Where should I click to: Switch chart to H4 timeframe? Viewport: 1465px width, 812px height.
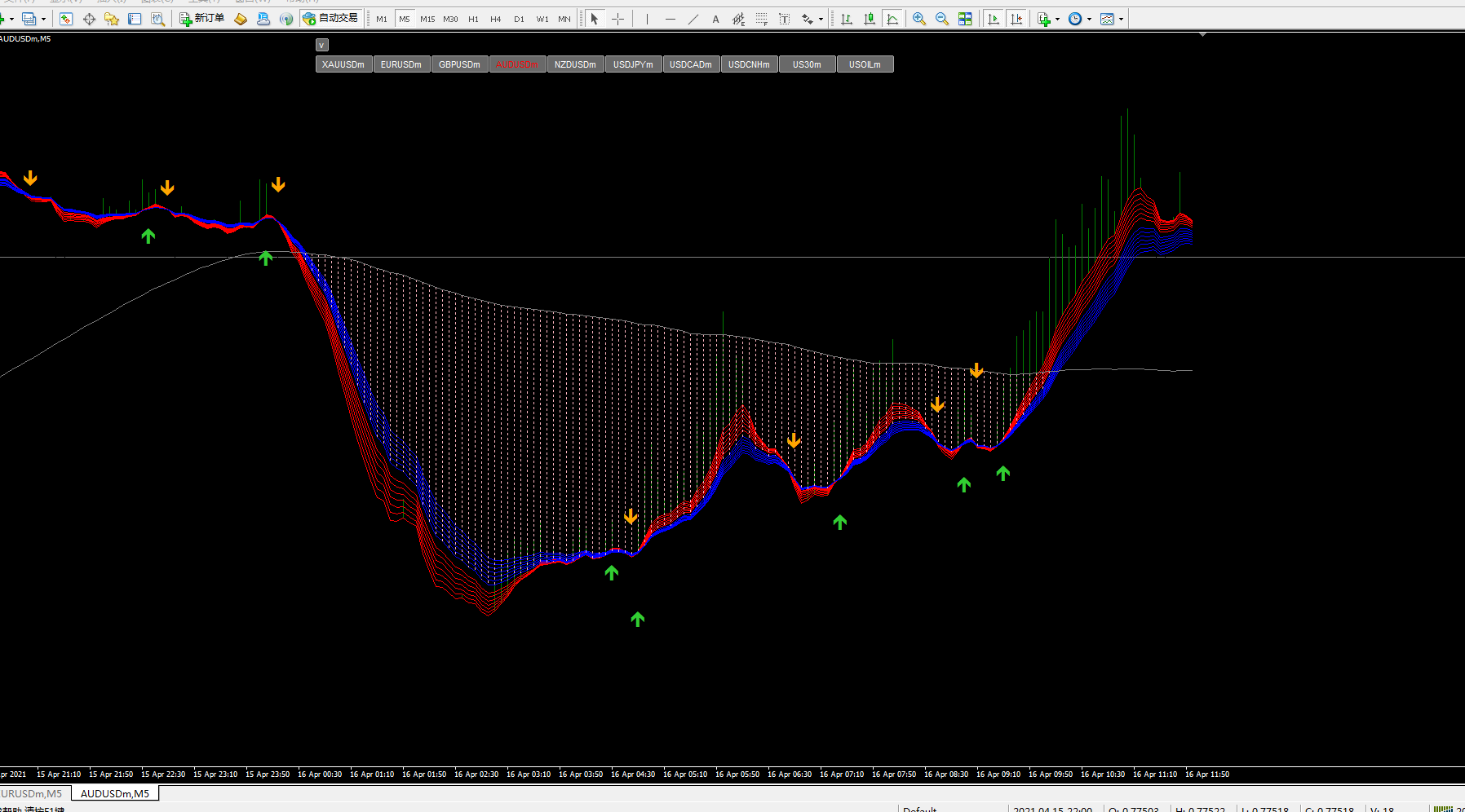coord(496,19)
